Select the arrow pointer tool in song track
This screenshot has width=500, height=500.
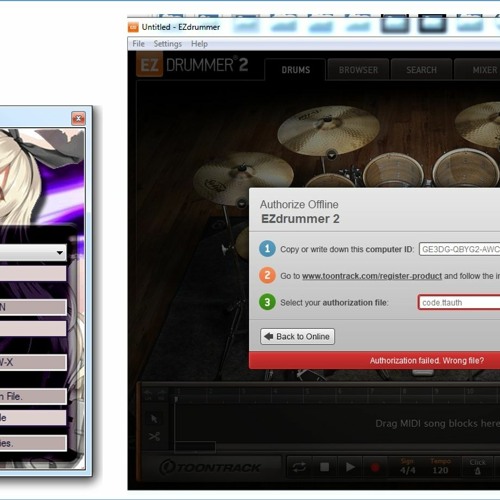pyautogui.click(x=154, y=419)
